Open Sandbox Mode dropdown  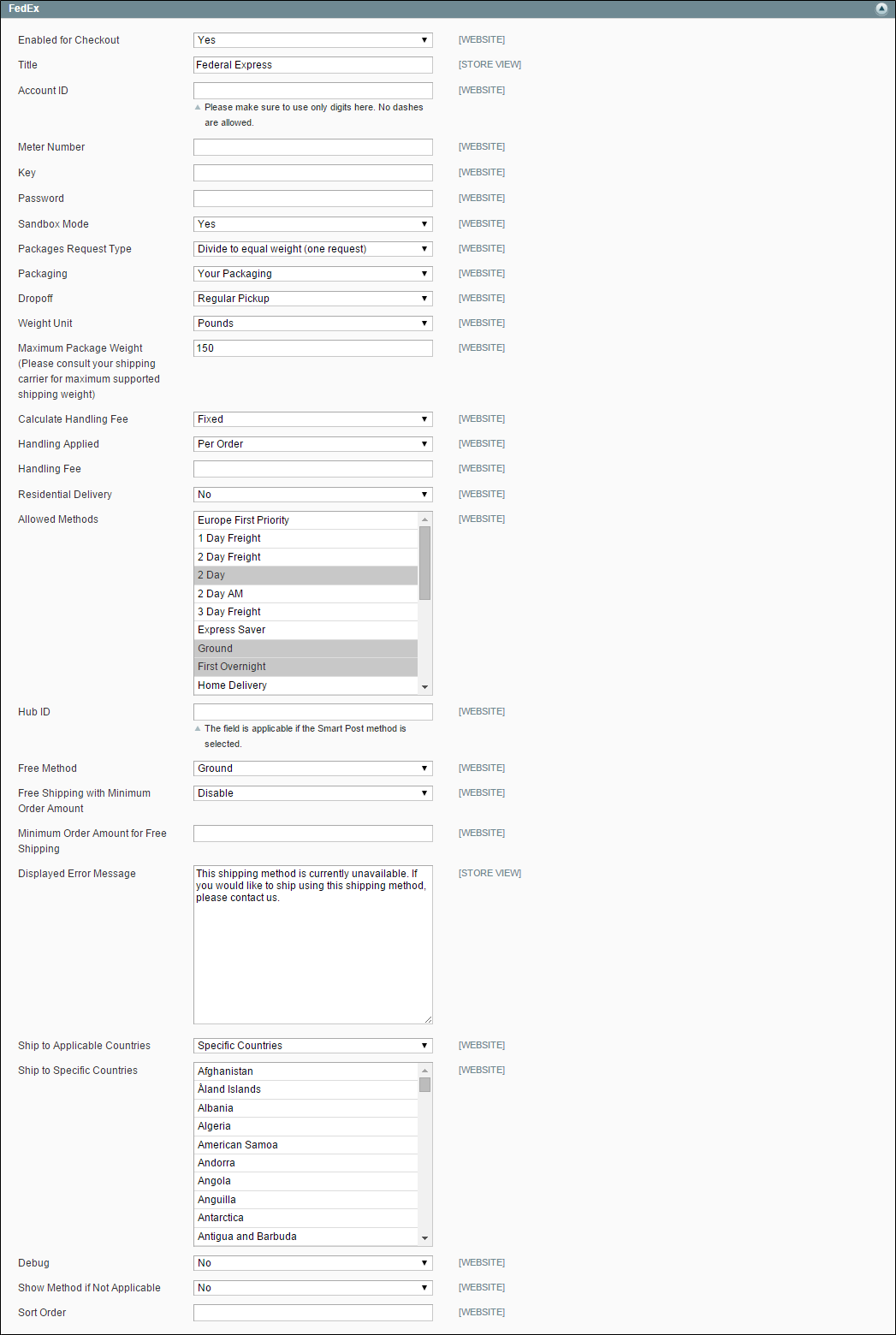point(313,224)
